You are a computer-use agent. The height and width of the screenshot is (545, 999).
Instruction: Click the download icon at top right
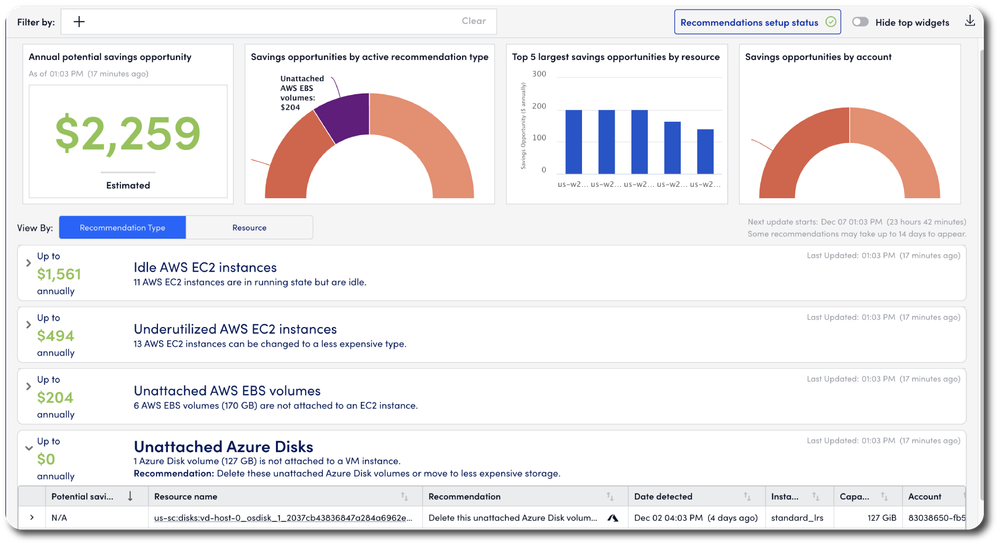click(x=969, y=21)
